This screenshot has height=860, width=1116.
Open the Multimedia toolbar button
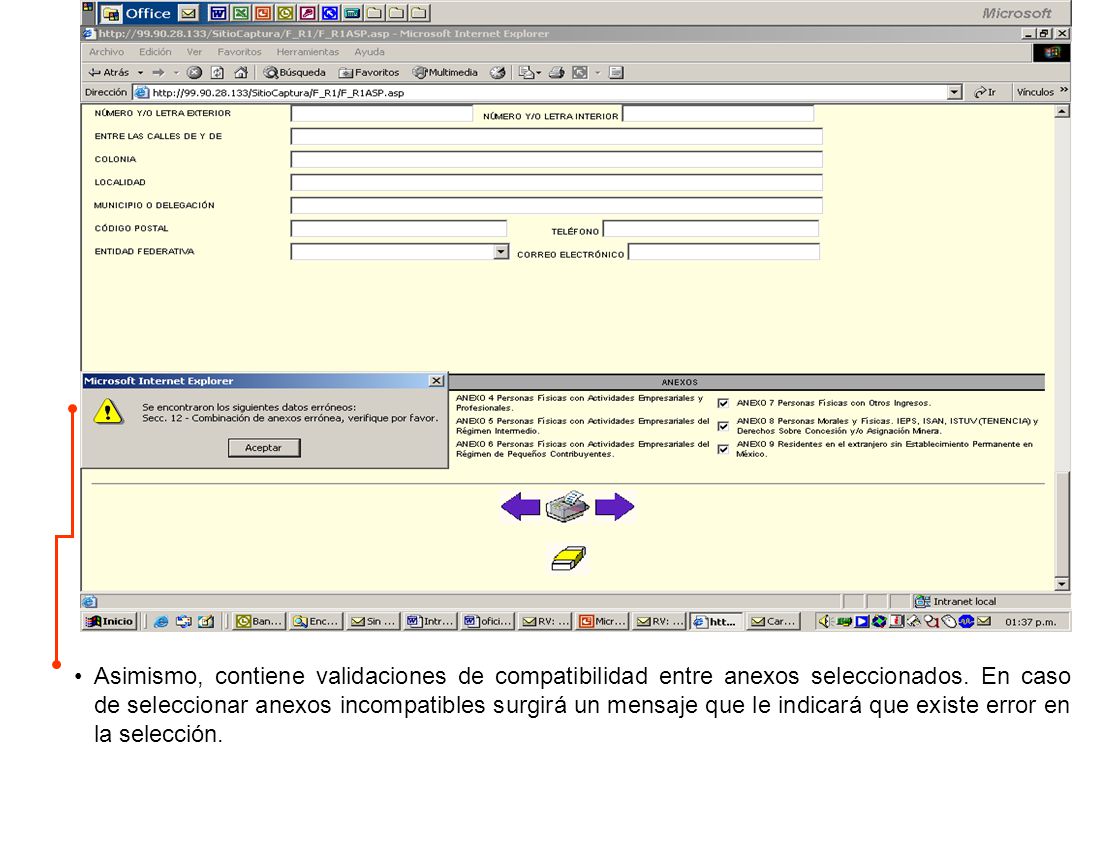coord(446,73)
